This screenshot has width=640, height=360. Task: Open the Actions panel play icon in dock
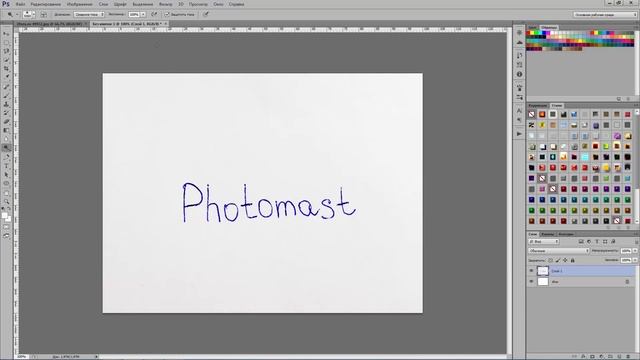pos(519,133)
